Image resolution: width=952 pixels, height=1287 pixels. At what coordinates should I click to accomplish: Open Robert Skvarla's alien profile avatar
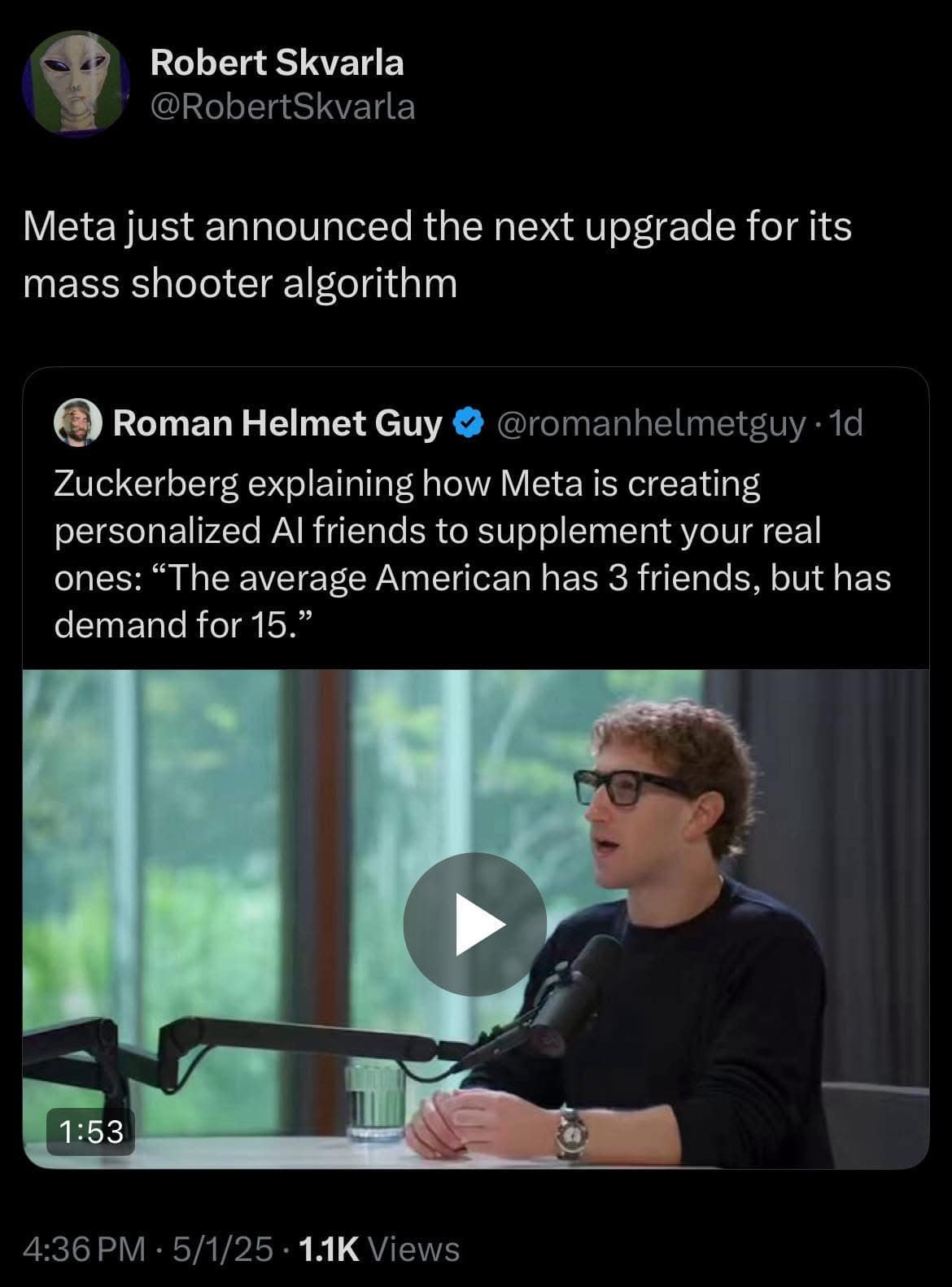(x=76, y=84)
